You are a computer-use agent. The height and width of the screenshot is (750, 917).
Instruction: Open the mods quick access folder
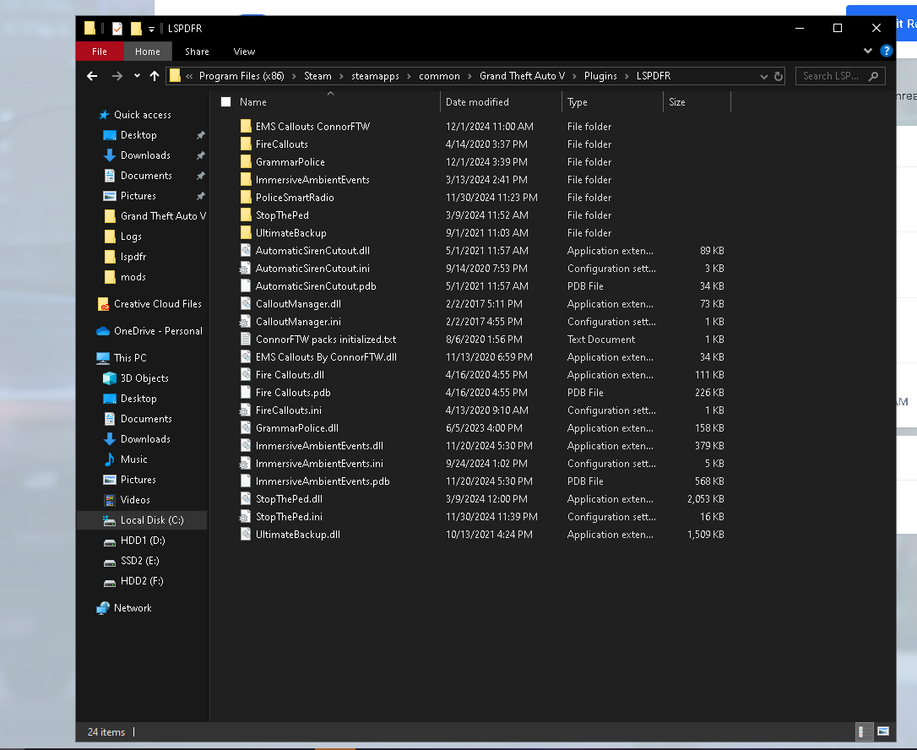(133, 277)
